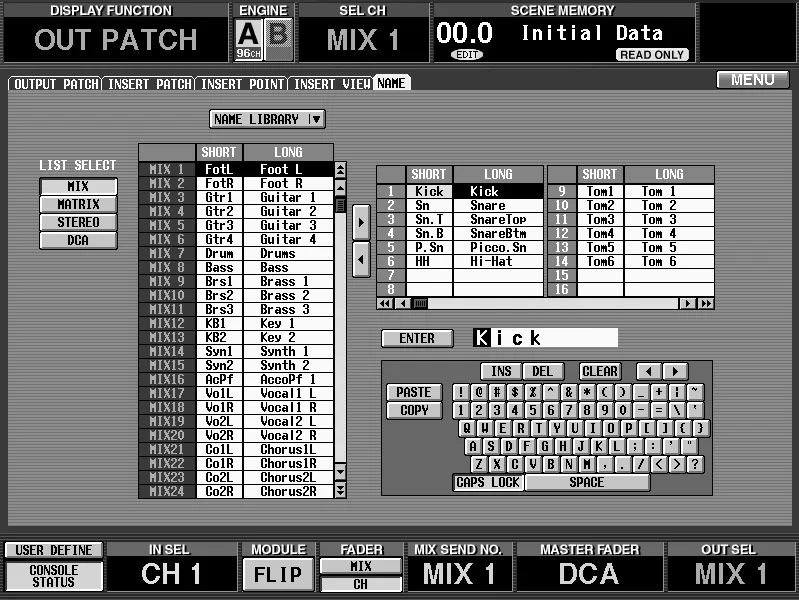
Task: Select MIX 1 row FotL short name
Action: point(219,169)
